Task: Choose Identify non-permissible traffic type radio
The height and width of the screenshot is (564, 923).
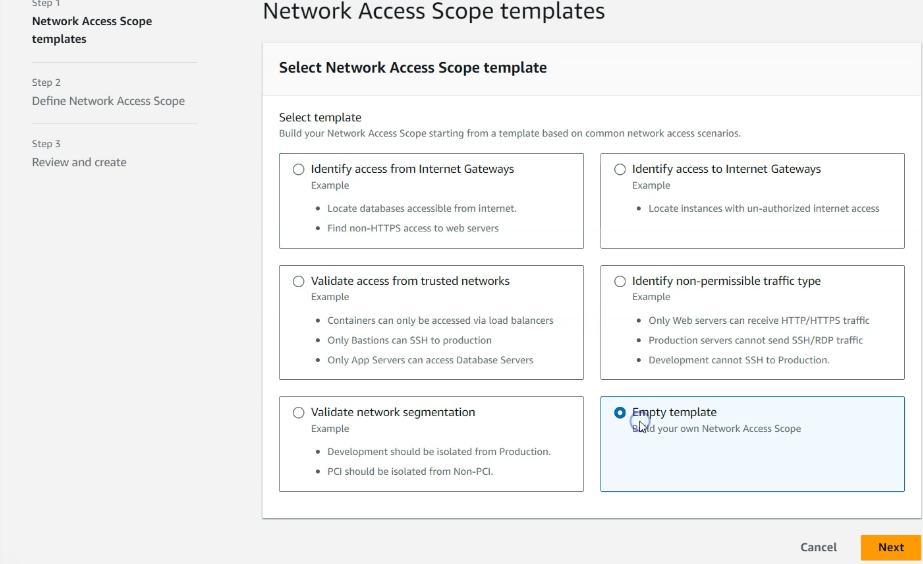Action: (620, 281)
